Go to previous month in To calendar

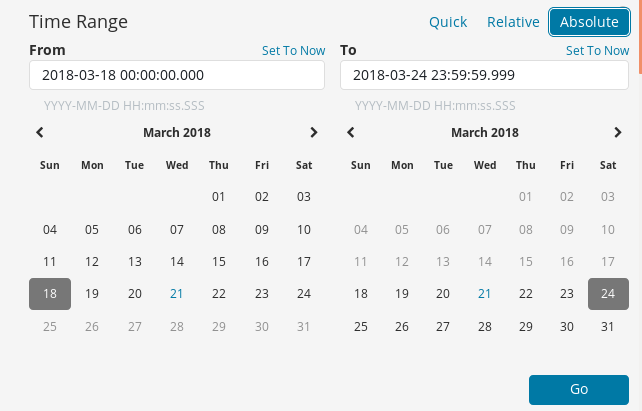[x=350, y=132]
